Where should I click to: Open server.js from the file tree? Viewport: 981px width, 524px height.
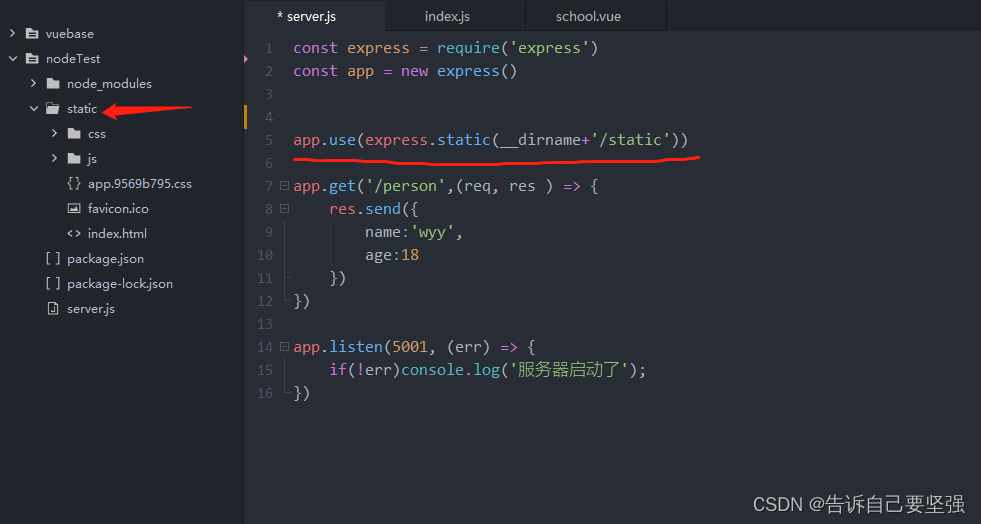(x=91, y=309)
